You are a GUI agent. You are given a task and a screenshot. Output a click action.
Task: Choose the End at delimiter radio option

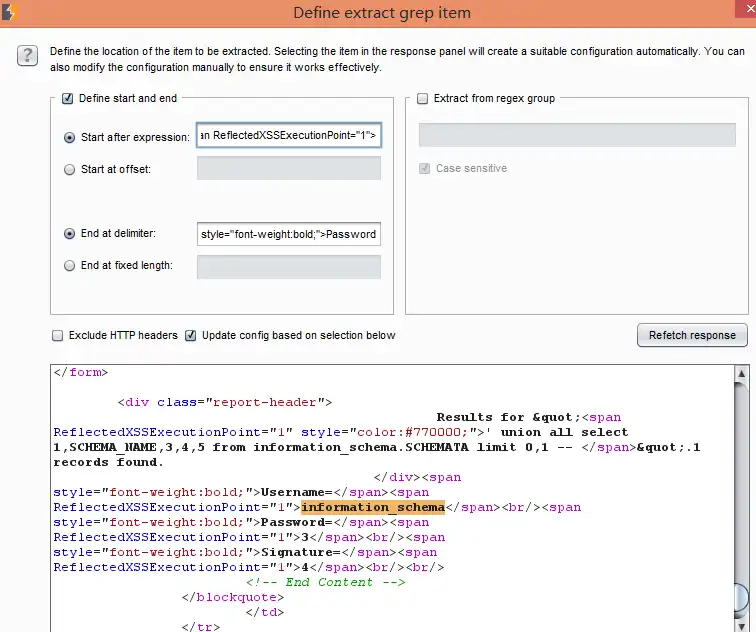[69, 234]
